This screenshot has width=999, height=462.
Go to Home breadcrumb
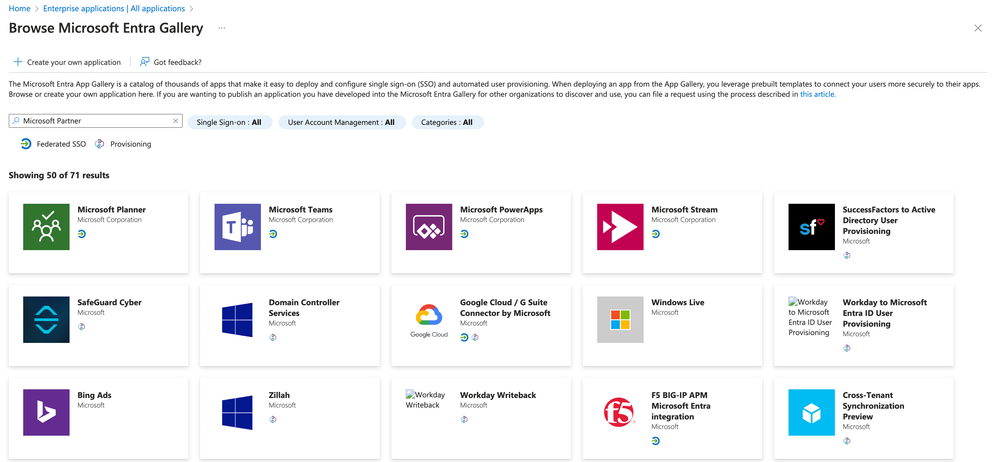coord(19,8)
